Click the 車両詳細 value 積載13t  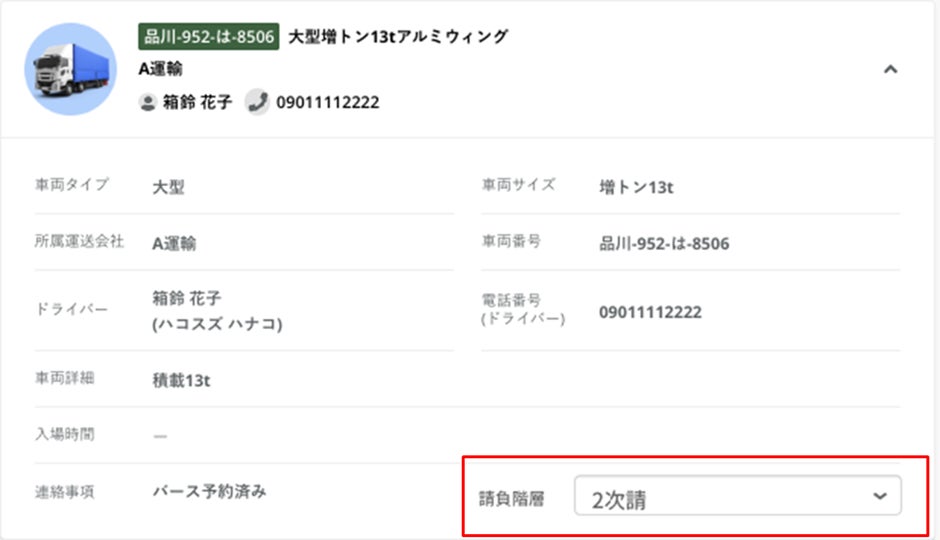pyautogui.click(x=181, y=379)
